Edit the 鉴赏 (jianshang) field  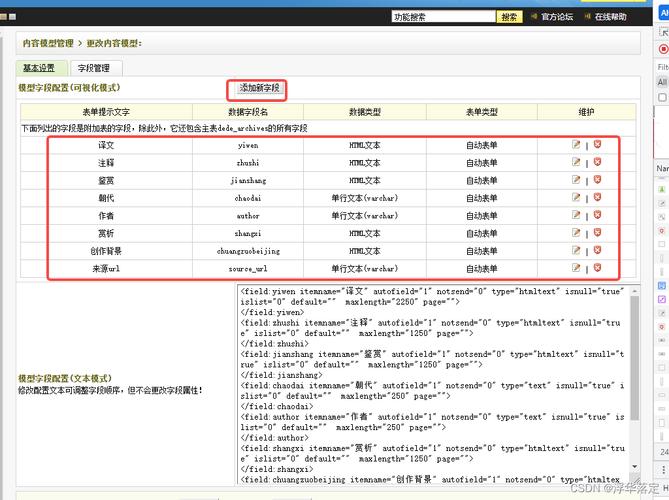click(x=576, y=180)
